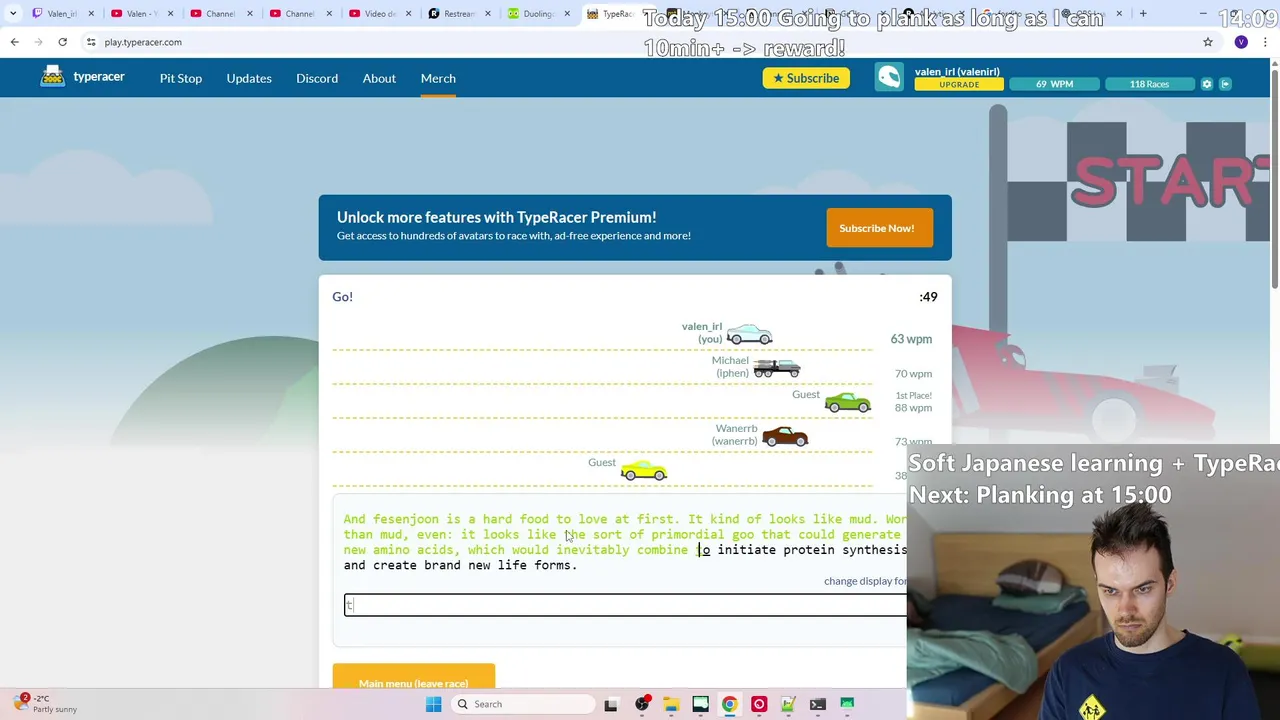Click the word 'initiate' in the race text

[x=746, y=550]
